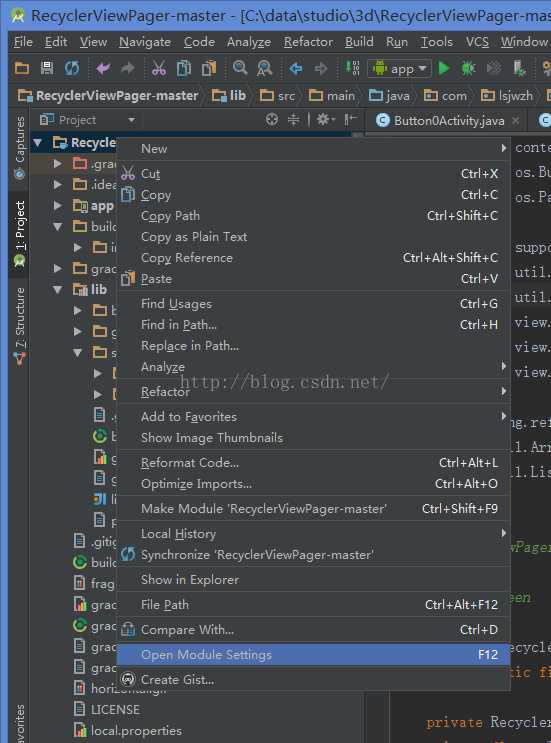Select the Button0Activity.java editor tab

(448, 121)
